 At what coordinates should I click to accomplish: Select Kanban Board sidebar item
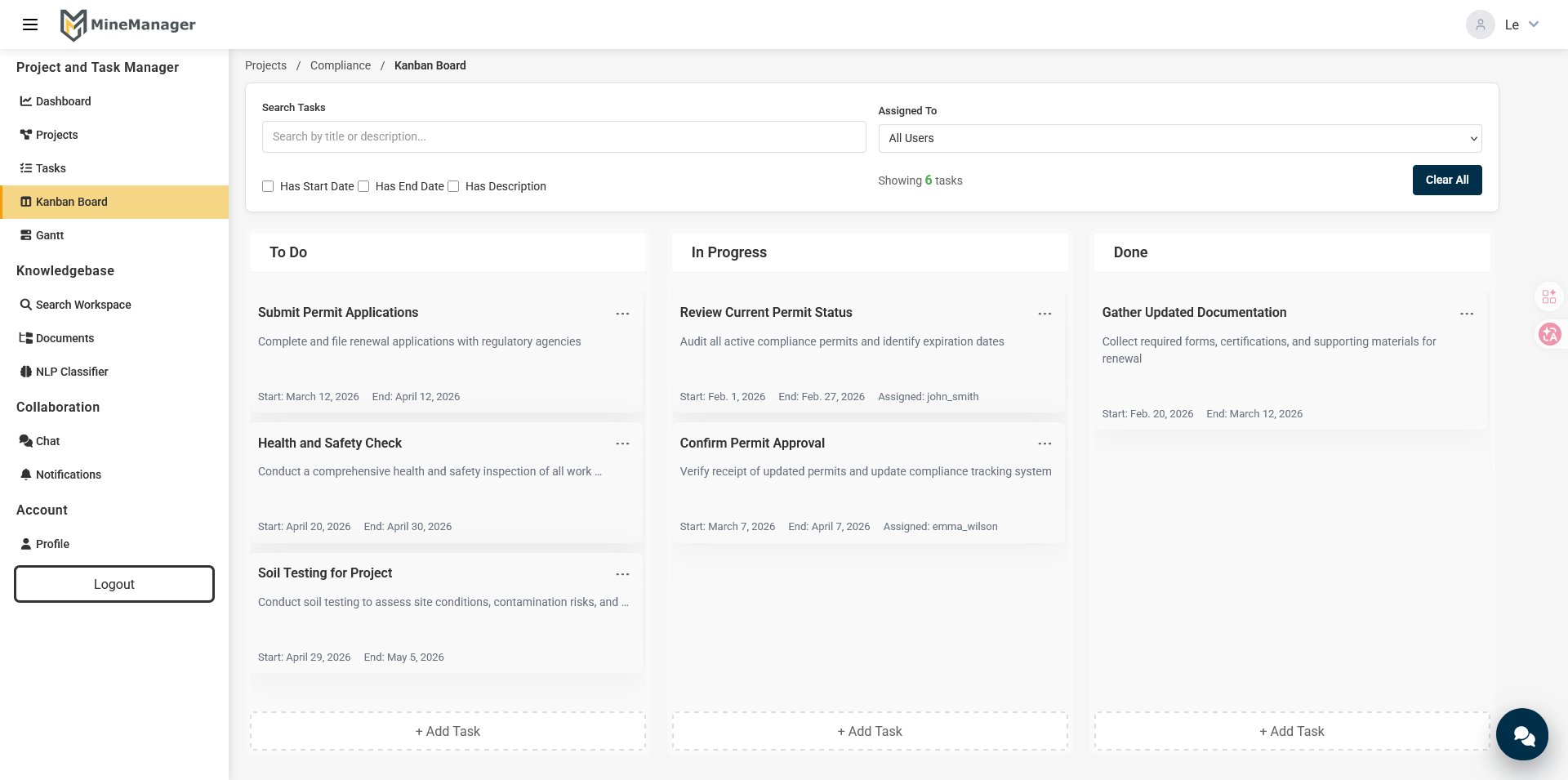[x=114, y=202]
